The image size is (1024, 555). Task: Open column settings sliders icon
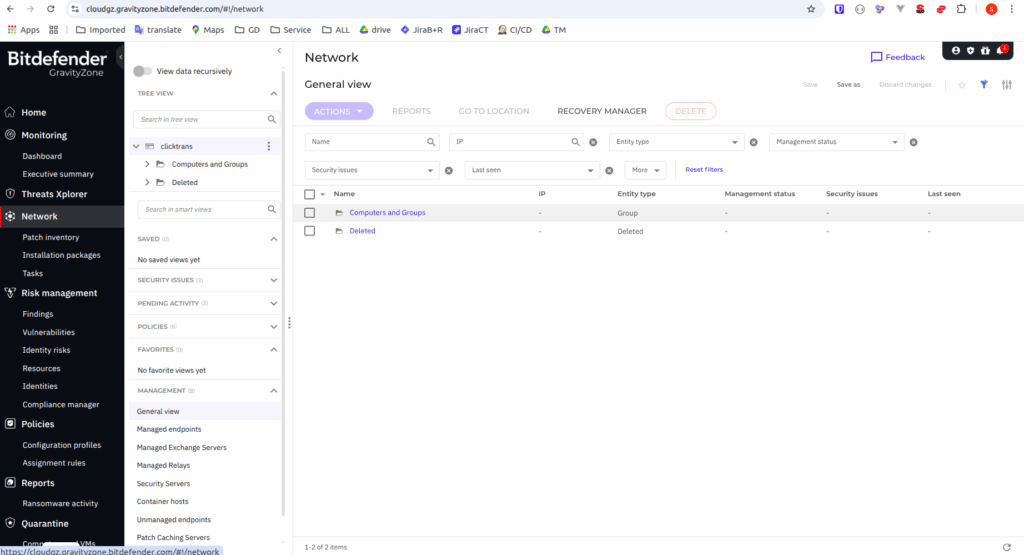[x=1007, y=84]
